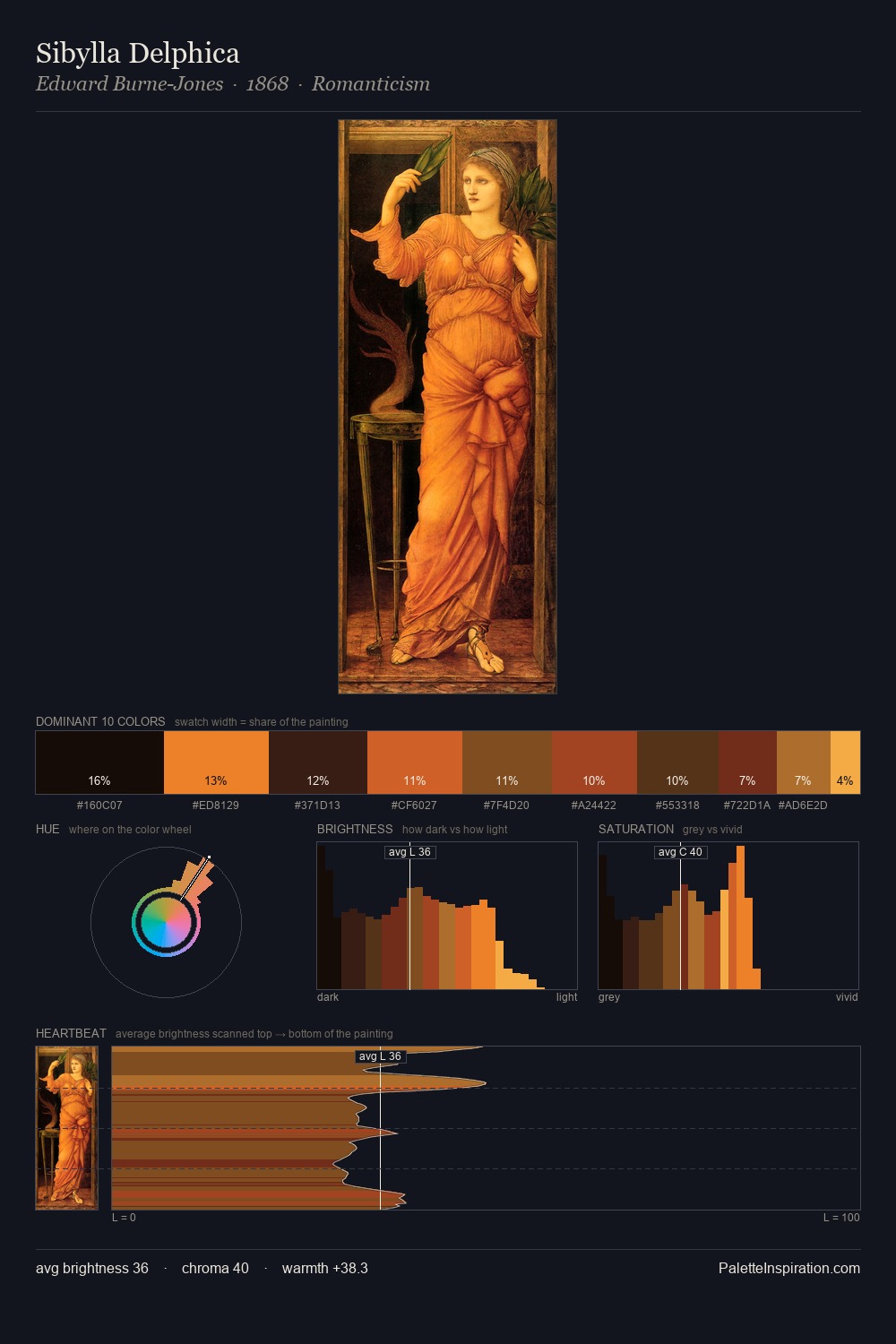This screenshot has height=1344, width=896.
Task: Click the 'light' brightness axis label
Action: [x=566, y=997]
